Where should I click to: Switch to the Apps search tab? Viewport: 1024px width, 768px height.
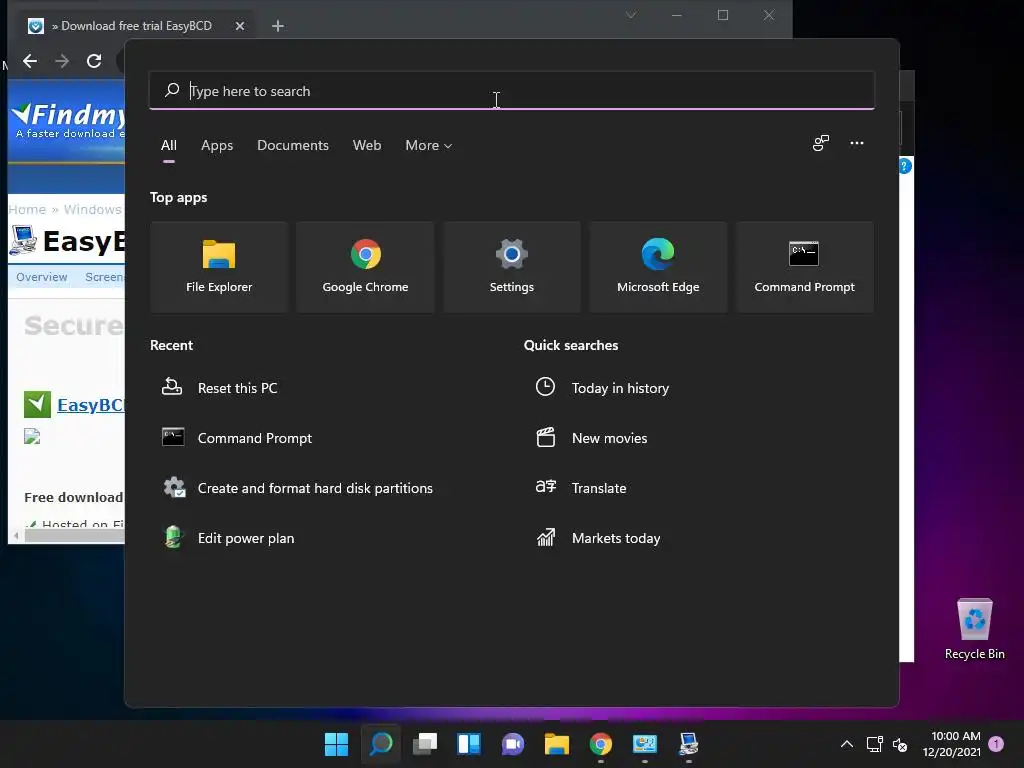[x=217, y=146]
